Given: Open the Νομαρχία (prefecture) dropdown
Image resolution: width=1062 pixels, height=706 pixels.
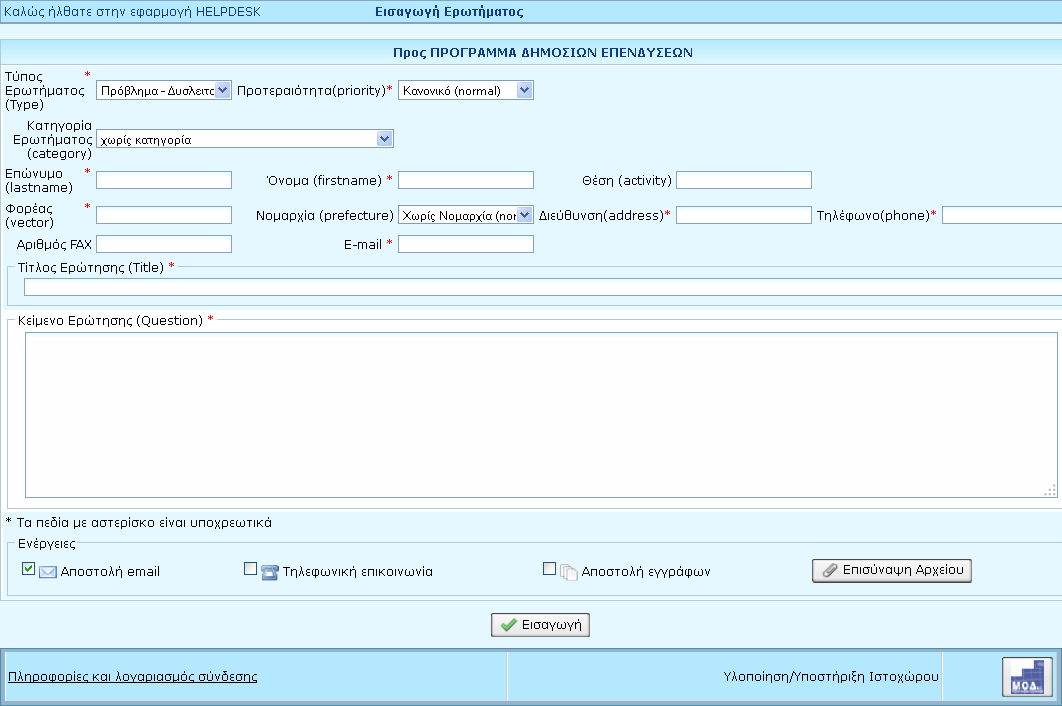Looking at the screenshot, I should [466, 215].
